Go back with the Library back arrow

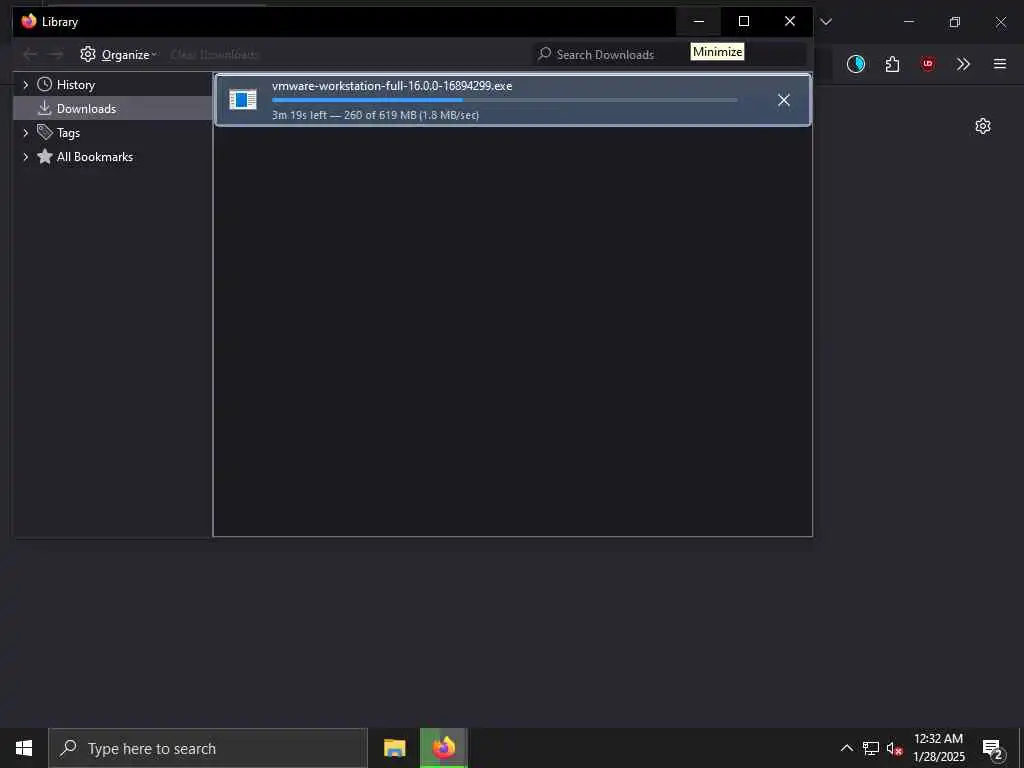(30, 55)
